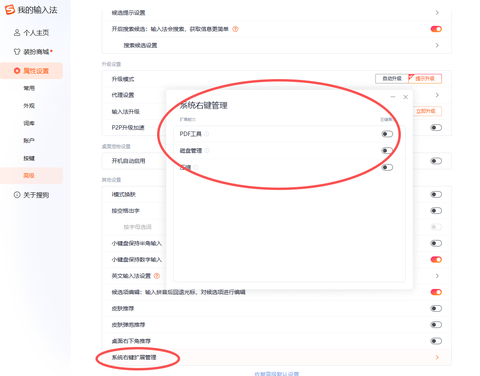Choose the 提示升级 upgrade mode
Screen dimensions: 480x376
click(x=425, y=79)
